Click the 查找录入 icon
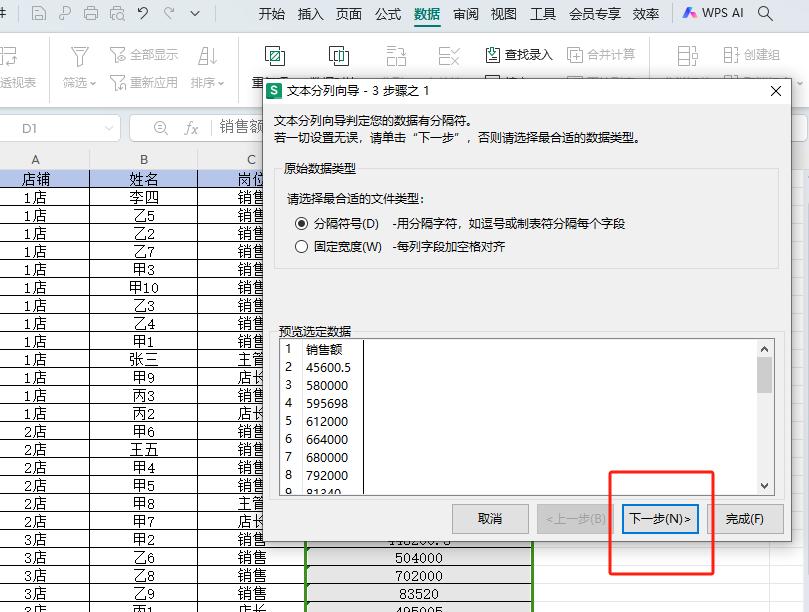809x612 pixels. (x=492, y=55)
